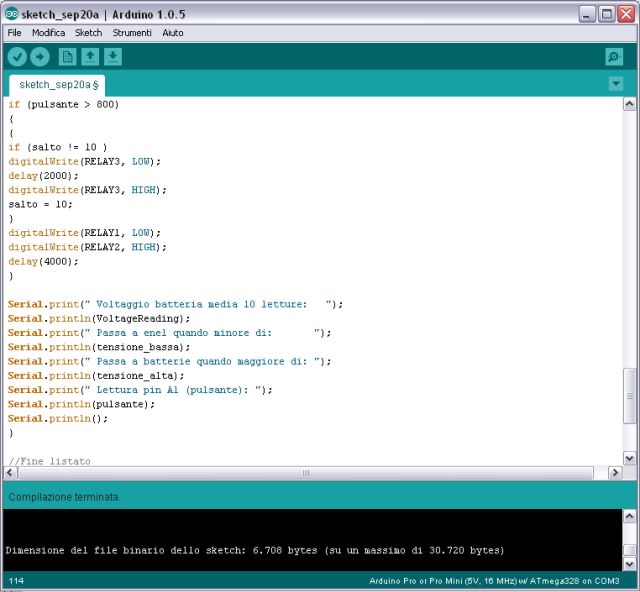Open the Sketch menu

[88, 33]
